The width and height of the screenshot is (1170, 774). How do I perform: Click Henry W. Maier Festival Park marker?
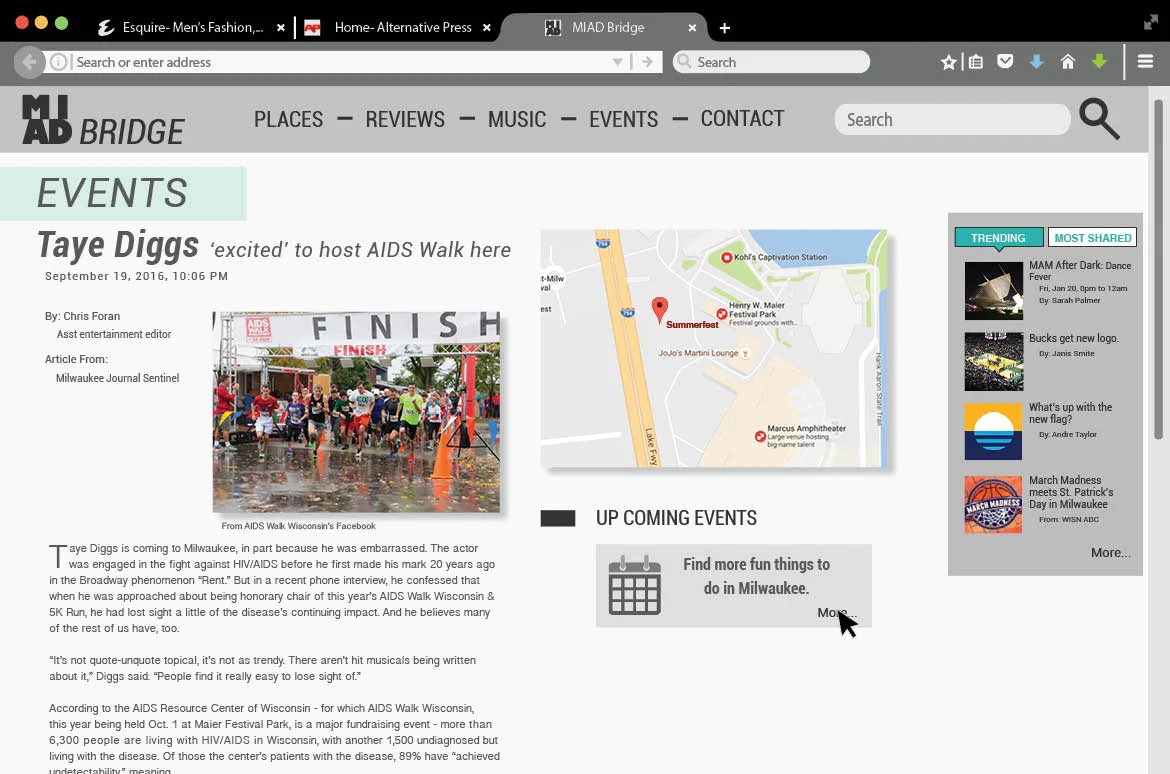coord(722,314)
